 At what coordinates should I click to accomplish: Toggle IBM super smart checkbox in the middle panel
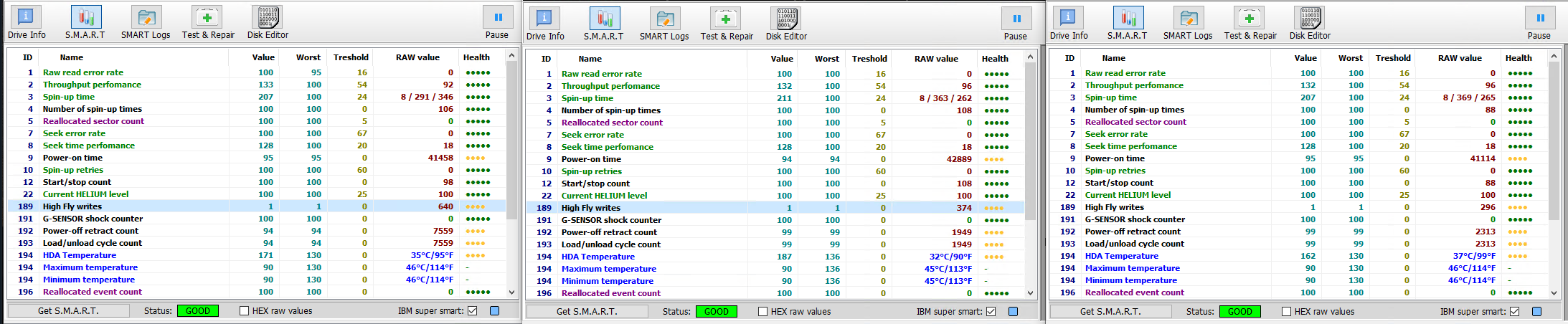click(991, 312)
